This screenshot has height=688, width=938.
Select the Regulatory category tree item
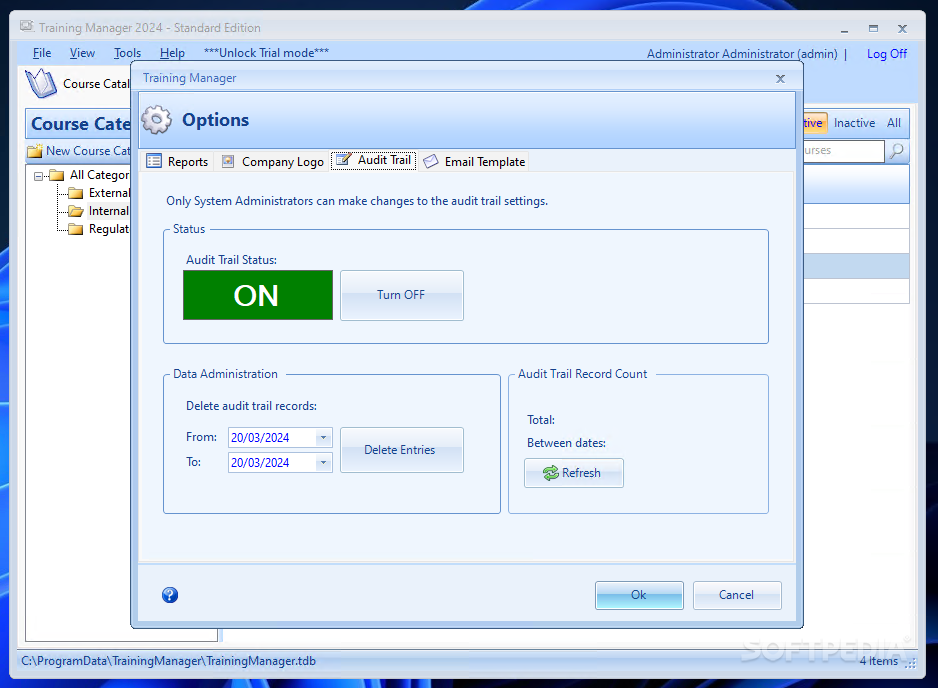109,229
